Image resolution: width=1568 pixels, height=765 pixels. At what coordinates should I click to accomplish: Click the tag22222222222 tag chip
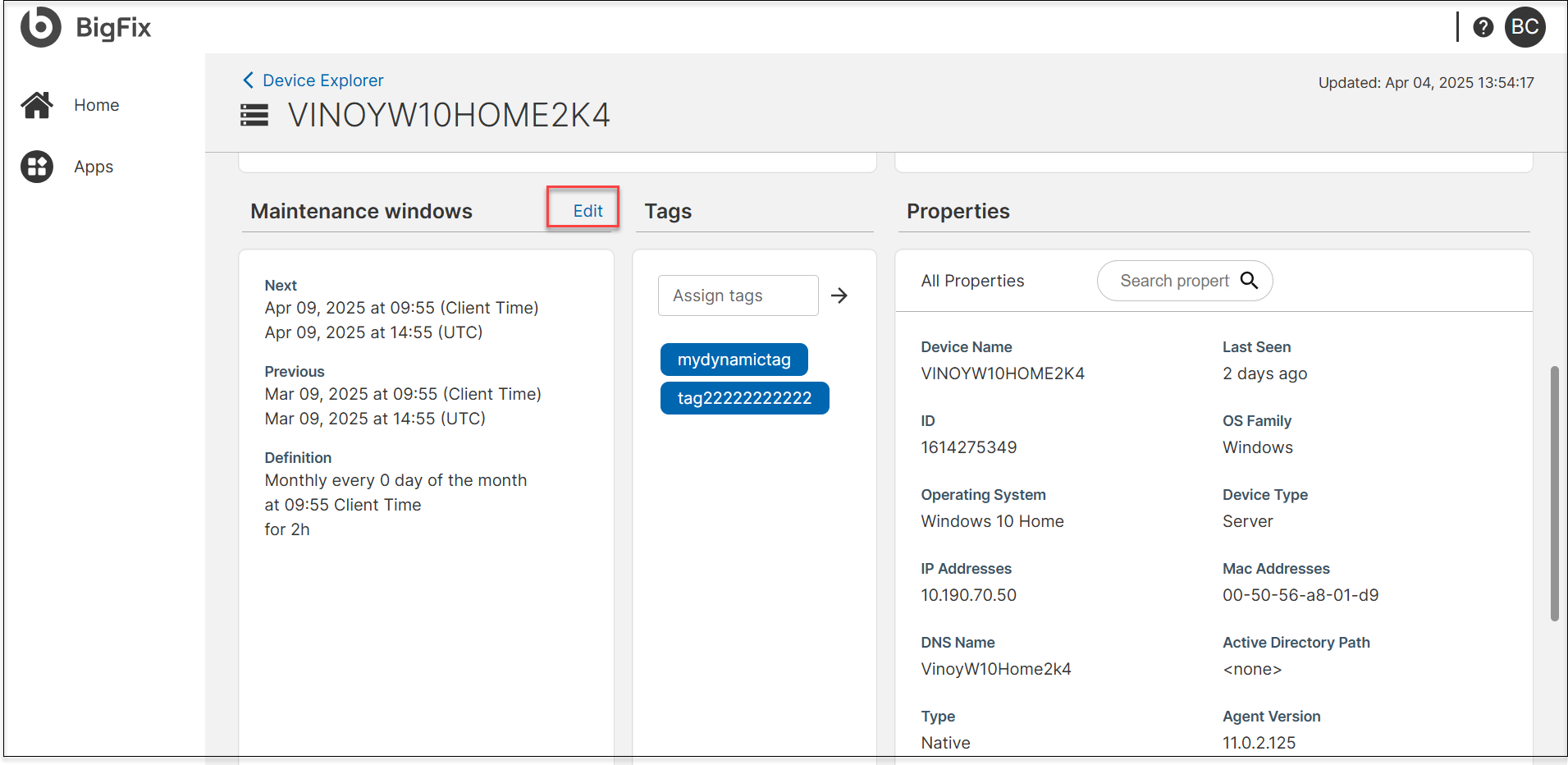click(x=744, y=398)
